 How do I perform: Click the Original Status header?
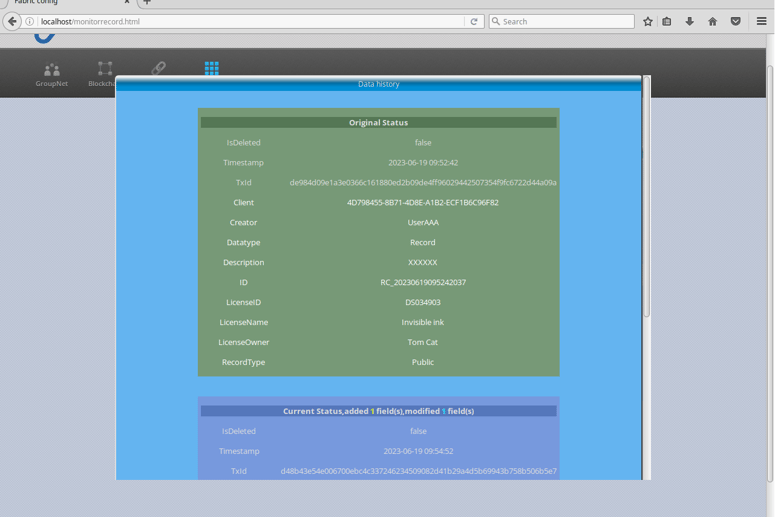[379, 123]
